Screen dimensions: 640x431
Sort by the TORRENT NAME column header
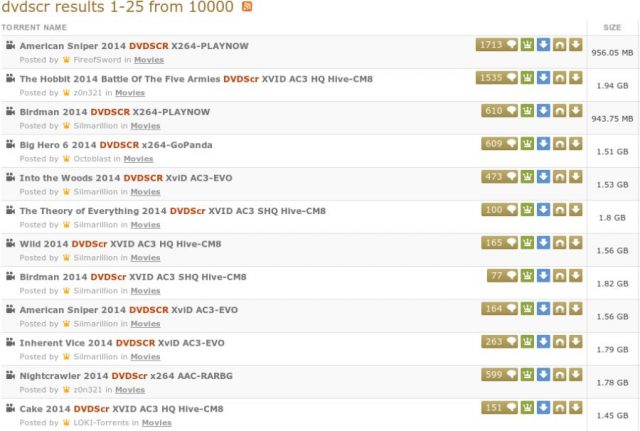(x=34, y=27)
